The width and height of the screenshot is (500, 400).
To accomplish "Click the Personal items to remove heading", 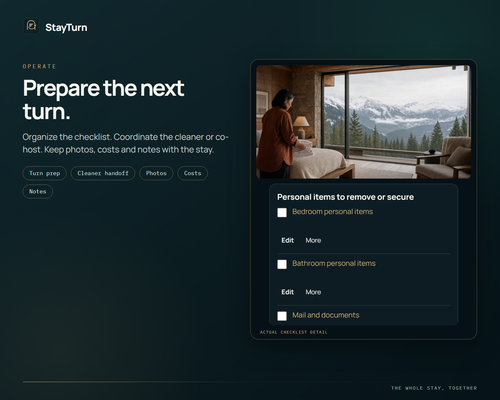I will pos(345,197).
